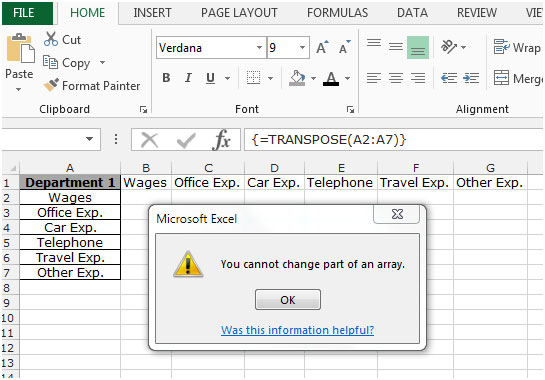Screen dimensions: 545x380
Task: Open the Verdana font name dropdown
Action: pyautogui.click(x=259, y=48)
